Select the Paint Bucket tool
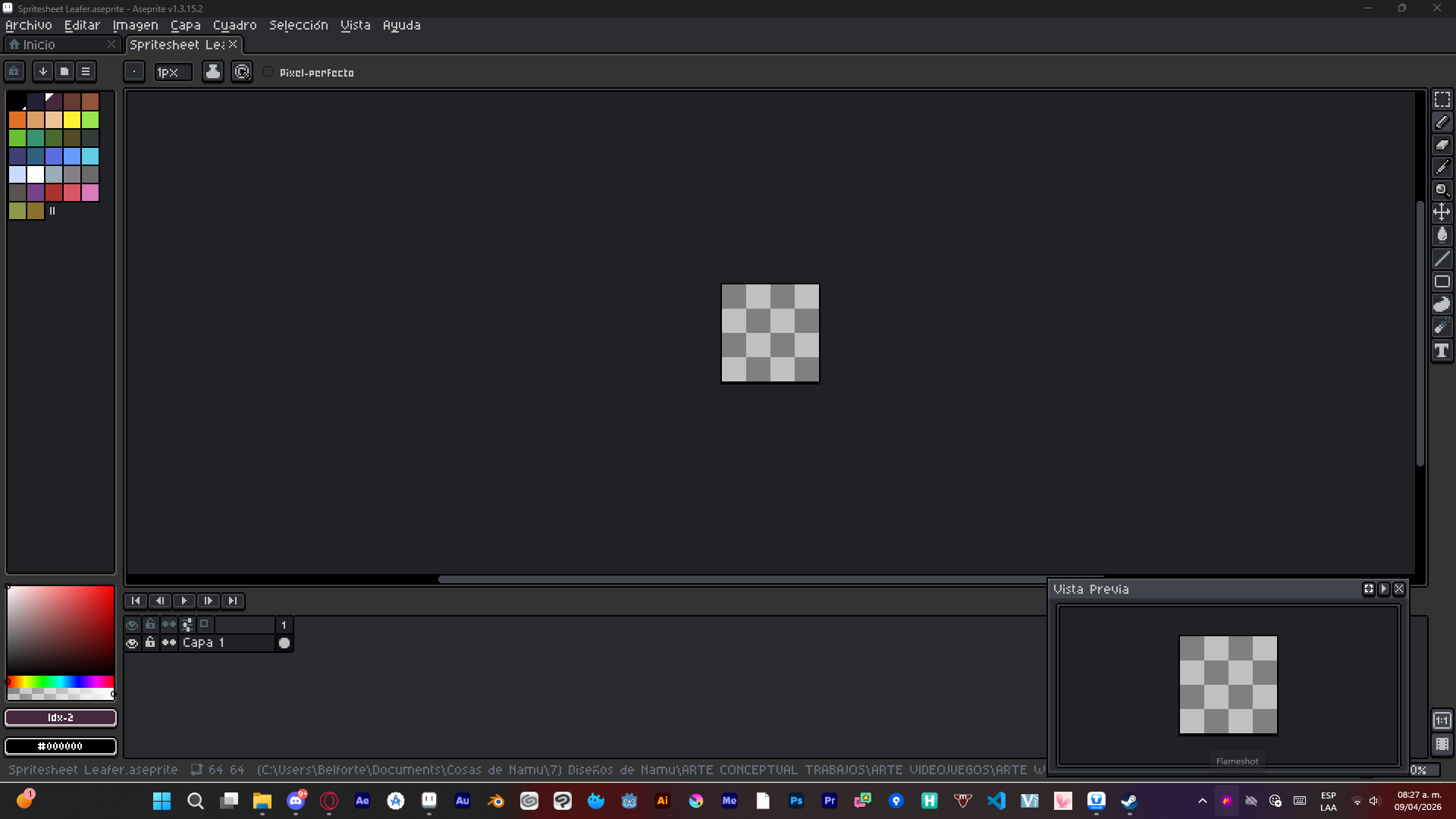The height and width of the screenshot is (819, 1456). tap(1442, 235)
